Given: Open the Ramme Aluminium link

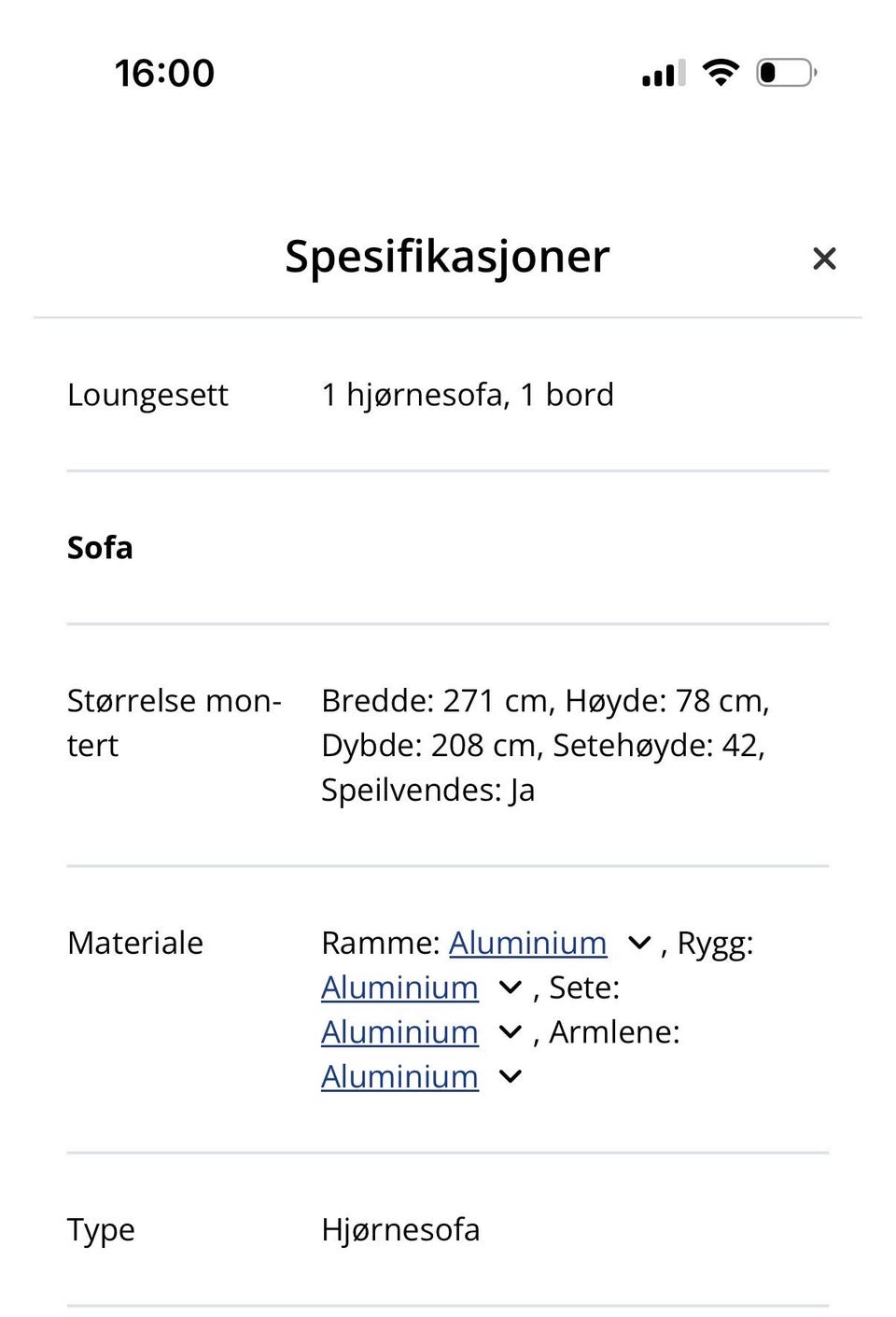Looking at the screenshot, I should click(527, 943).
